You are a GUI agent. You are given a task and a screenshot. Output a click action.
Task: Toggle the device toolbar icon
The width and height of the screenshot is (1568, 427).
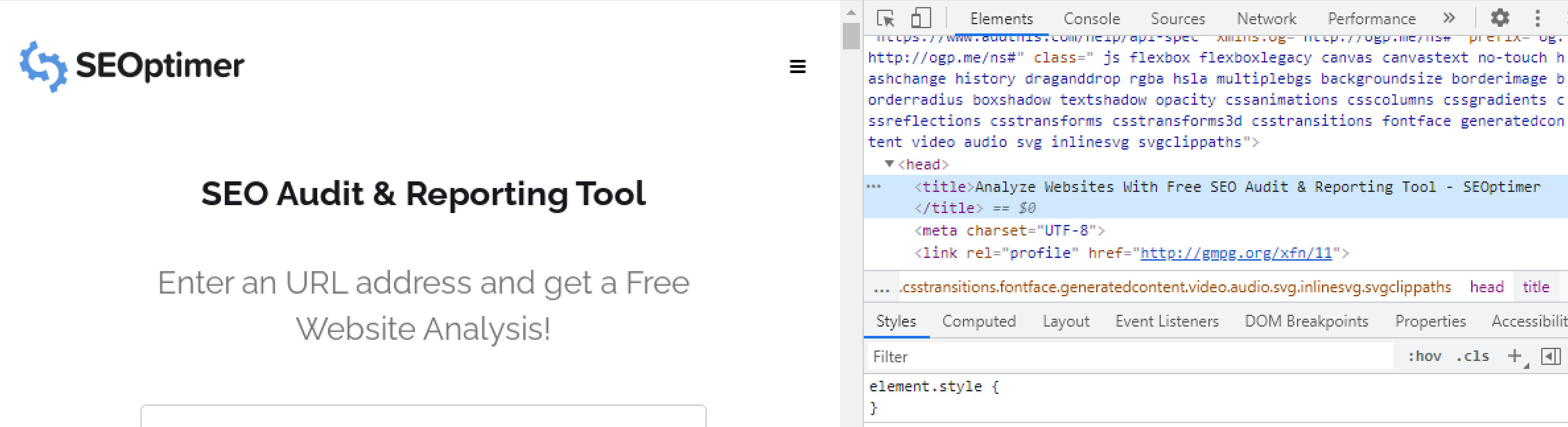point(921,18)
